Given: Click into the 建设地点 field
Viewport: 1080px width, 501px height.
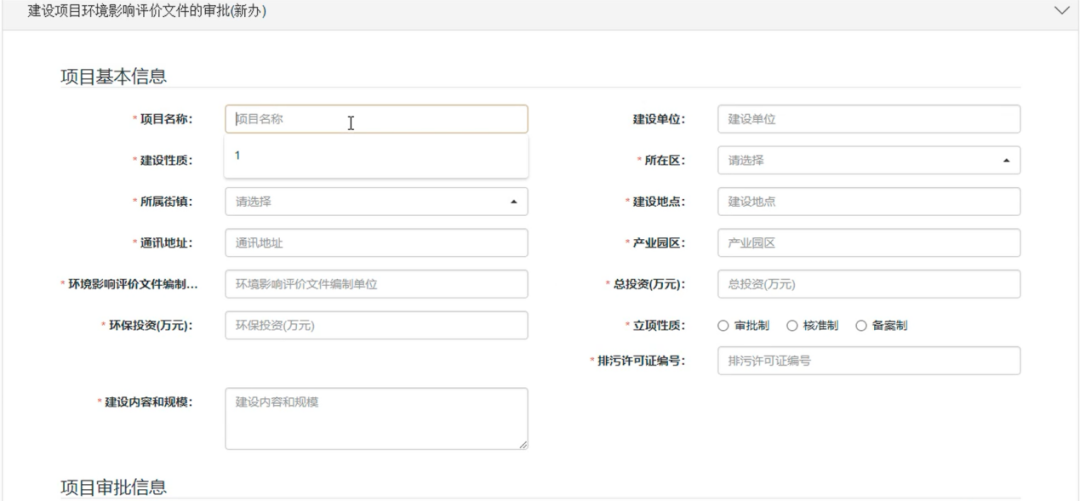Looking at the screenshot, I should pos(868,201).
